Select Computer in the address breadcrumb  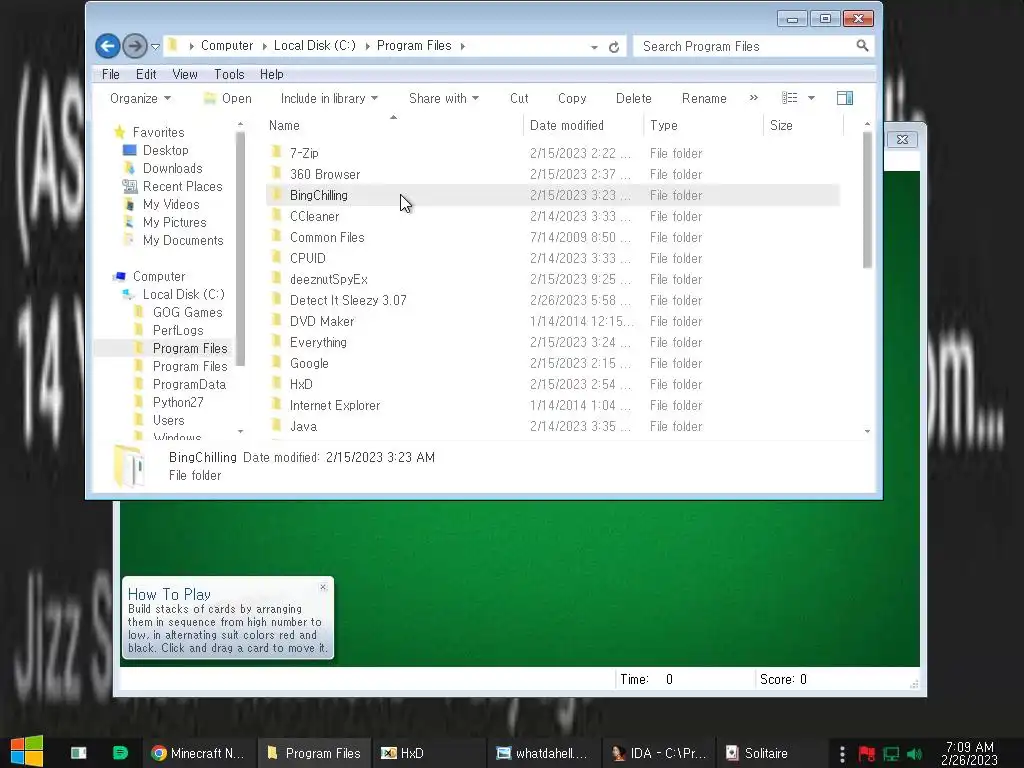227,46
